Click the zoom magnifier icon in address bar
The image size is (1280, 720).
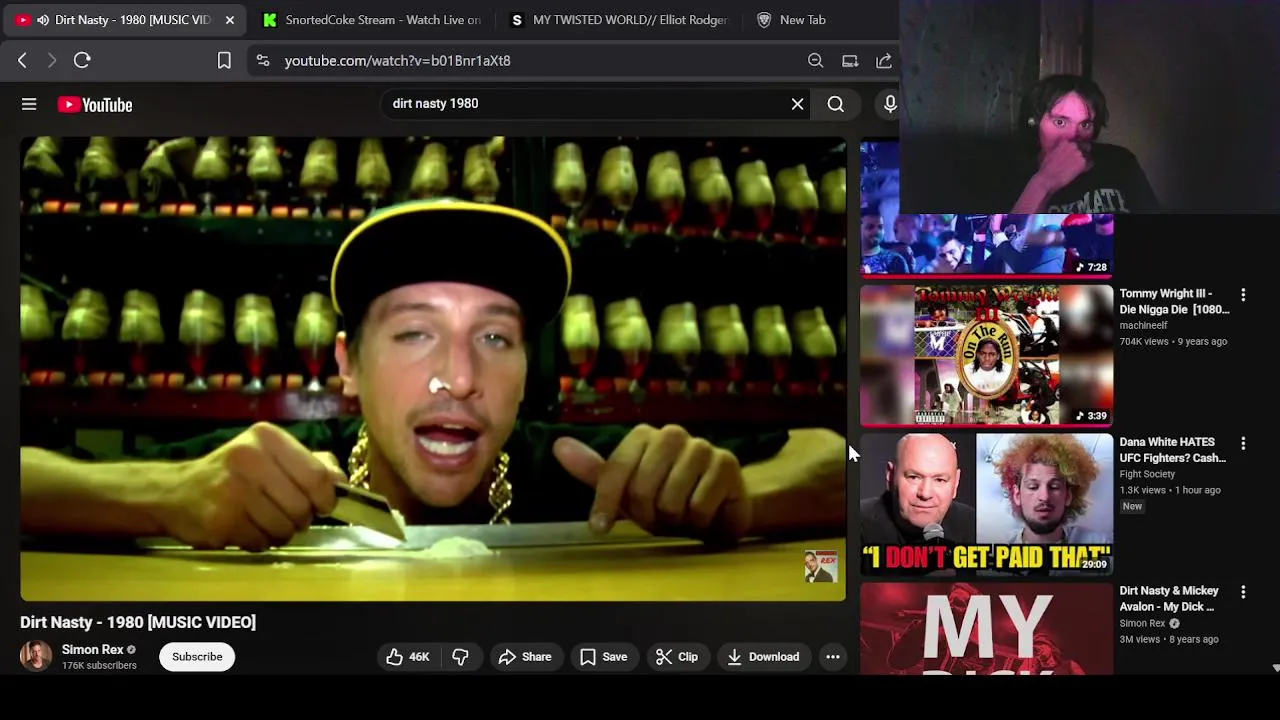(x=816, y=61)
